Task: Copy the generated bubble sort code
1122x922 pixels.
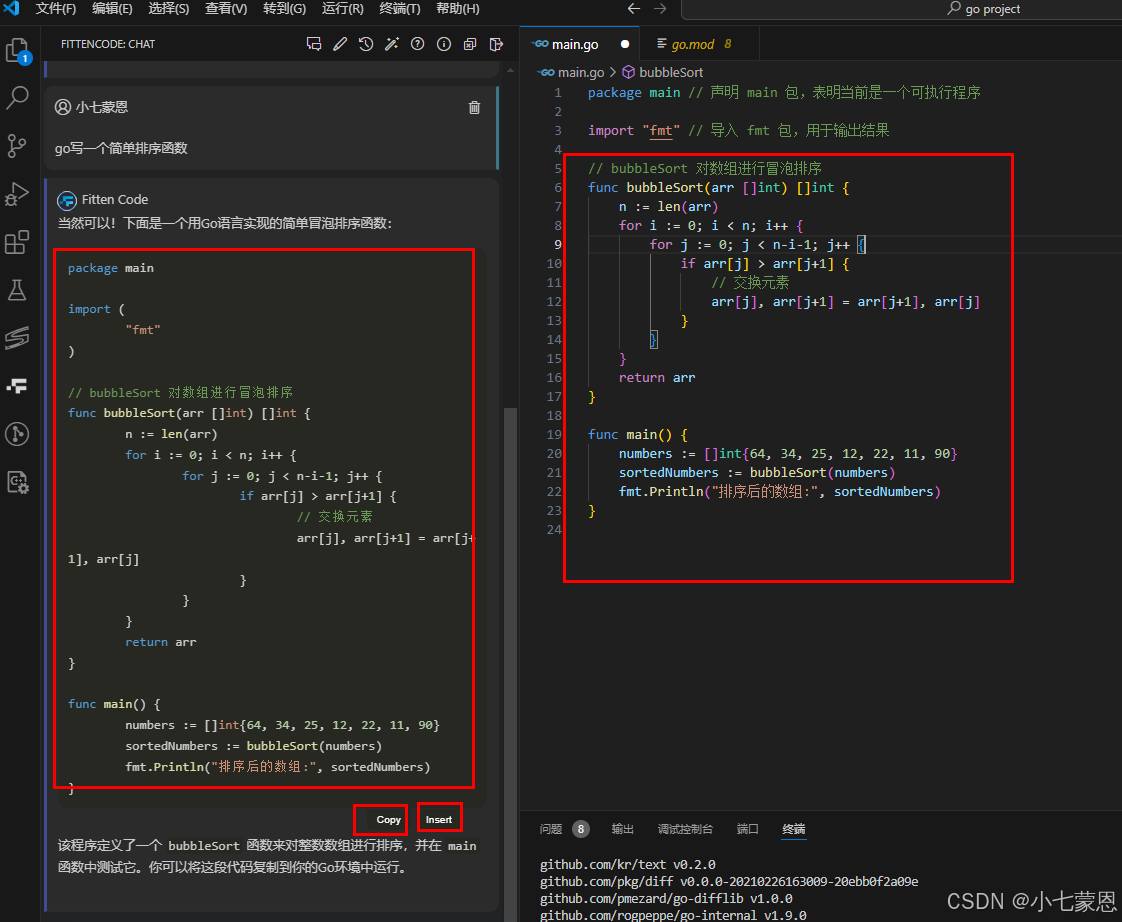Action: tap(387, 819)
